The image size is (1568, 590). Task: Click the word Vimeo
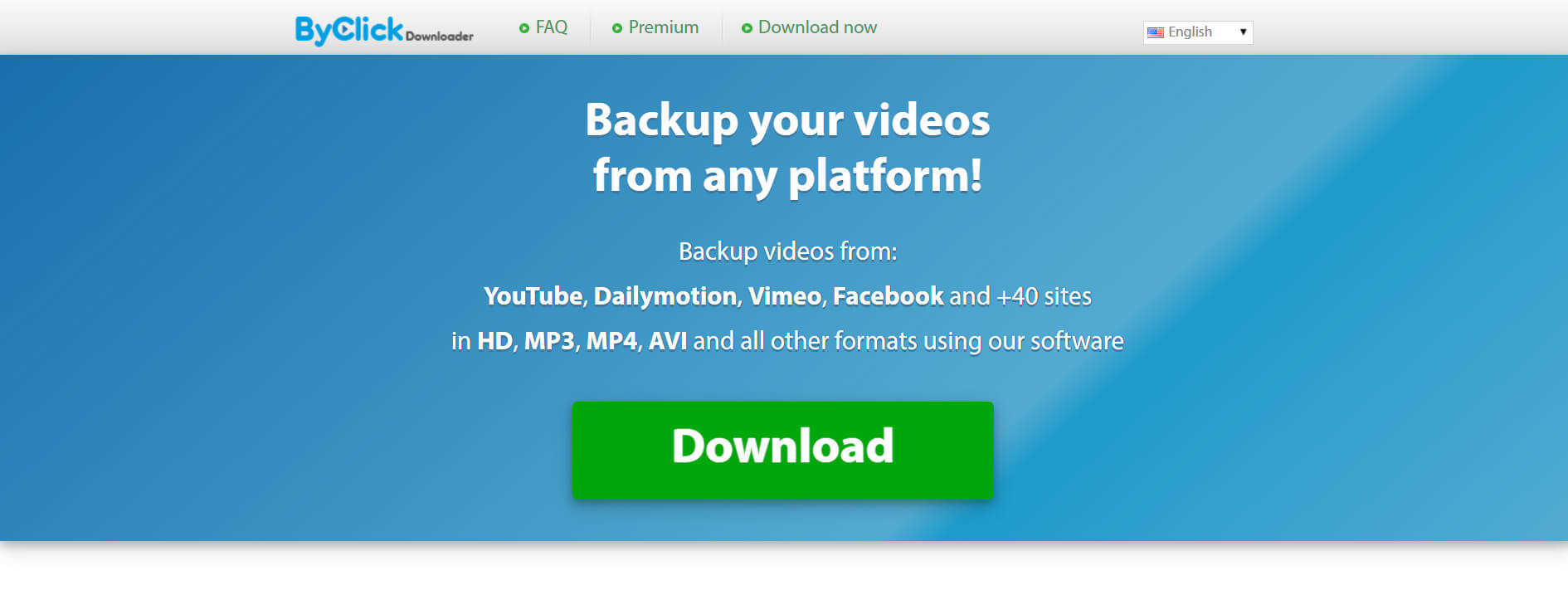pos(785,296)
